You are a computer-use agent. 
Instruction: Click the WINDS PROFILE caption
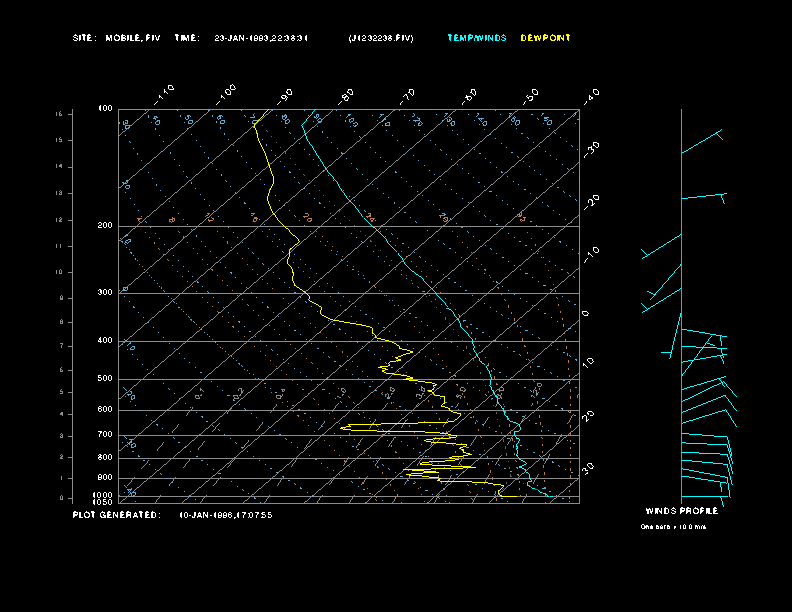coord(681,511)
